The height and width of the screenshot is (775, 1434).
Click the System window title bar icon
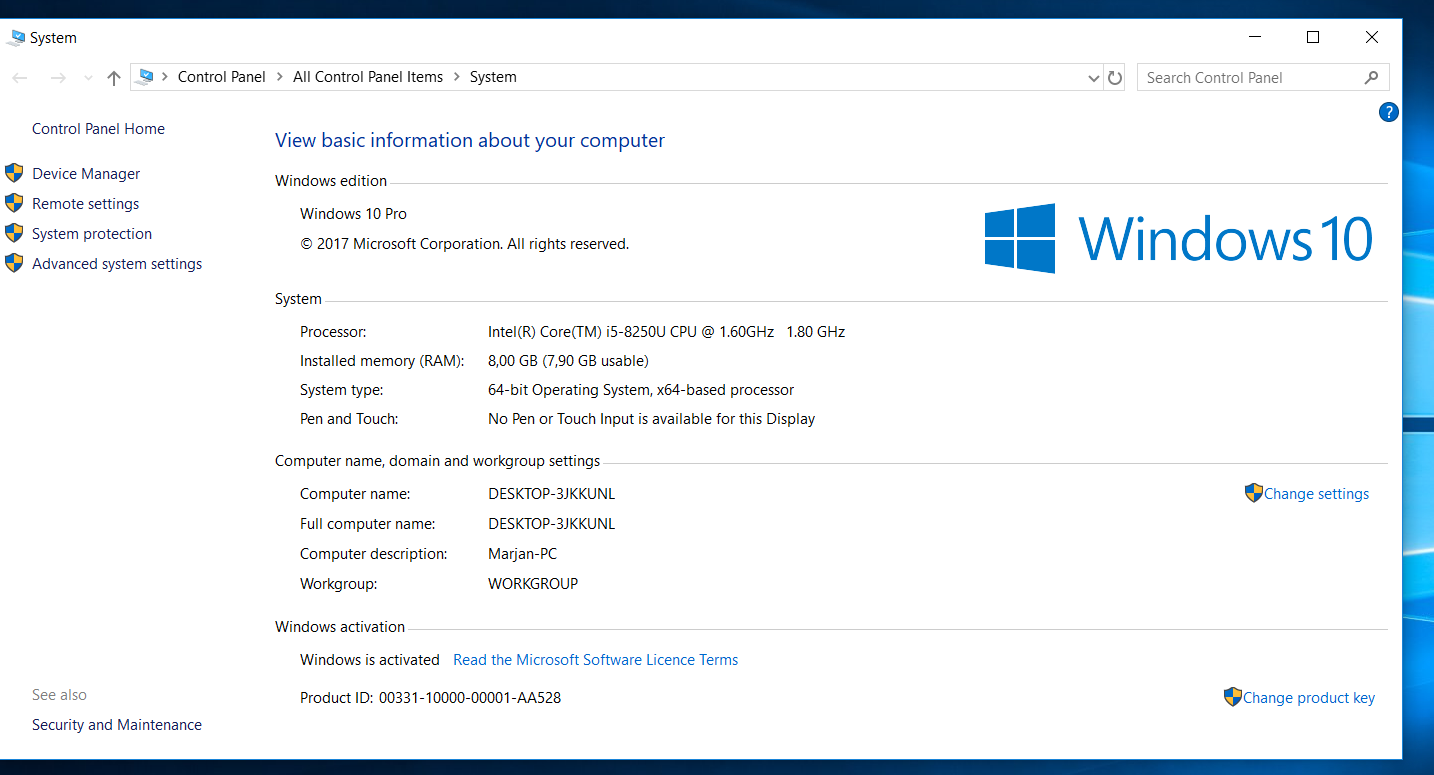[16, 38]
